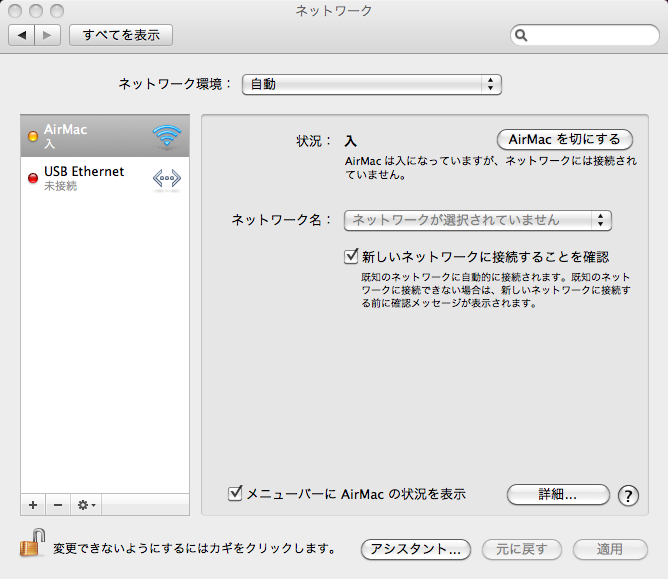This screenshot has height=579, width=668.
Task: Open the アシスタント... assistant
Action: [415, 549]
